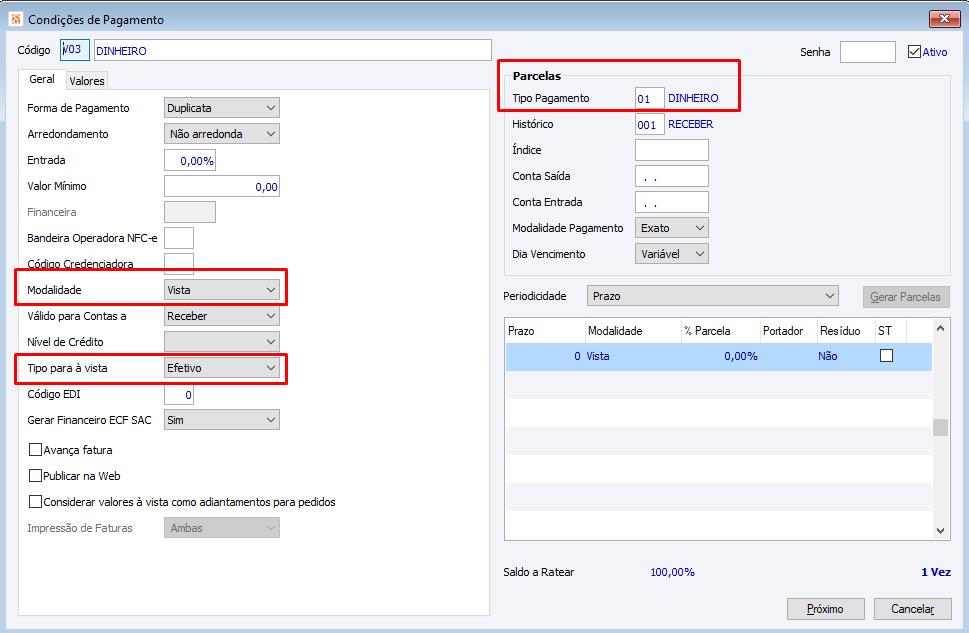Click the Condições de Pagamento window icon
This screenshot has width=969, height=633.
[x=15, y=19]
